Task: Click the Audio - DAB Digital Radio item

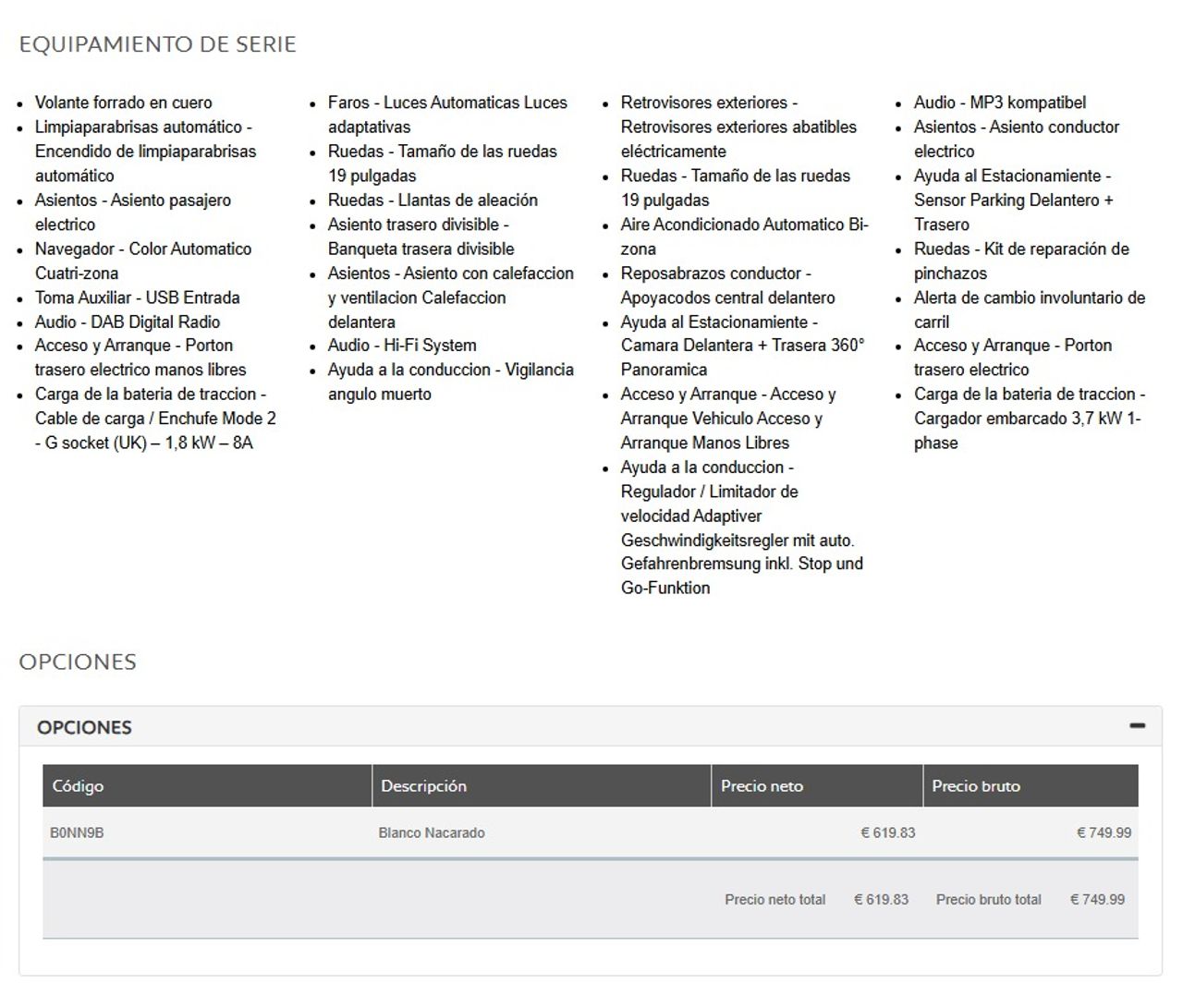Action: pos(128,322)
